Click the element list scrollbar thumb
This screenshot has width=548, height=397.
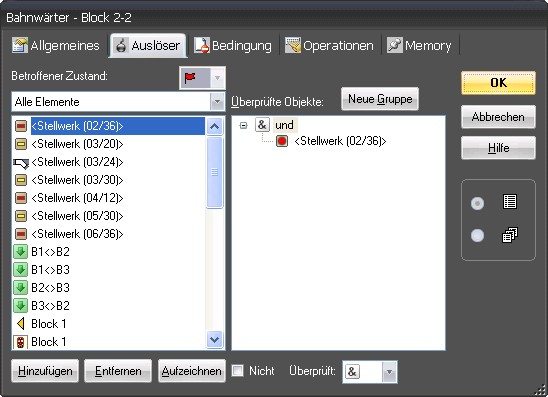click(x=214, y=172)
